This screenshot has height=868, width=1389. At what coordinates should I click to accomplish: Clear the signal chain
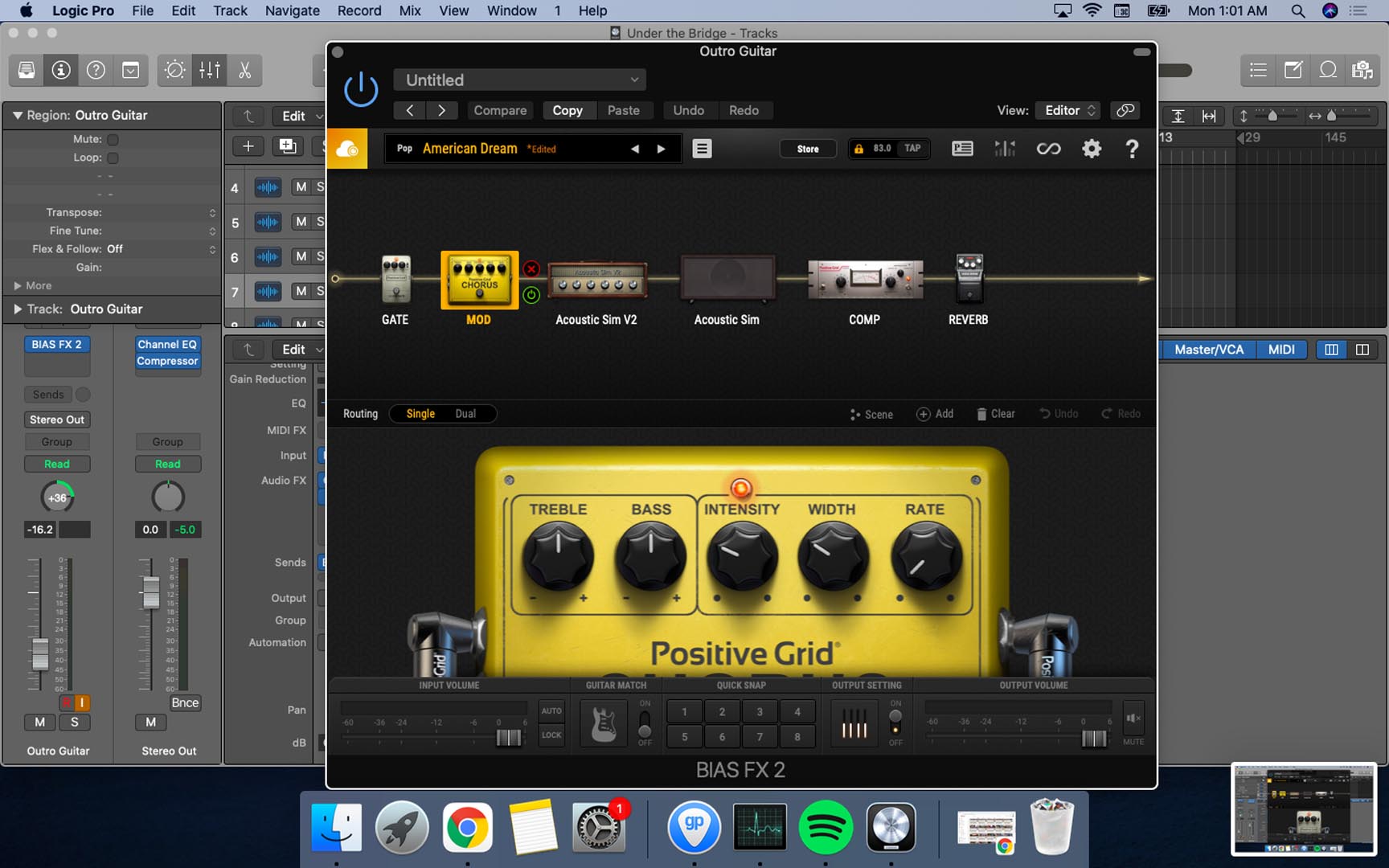pyautogui.click(x=995, y=414)
